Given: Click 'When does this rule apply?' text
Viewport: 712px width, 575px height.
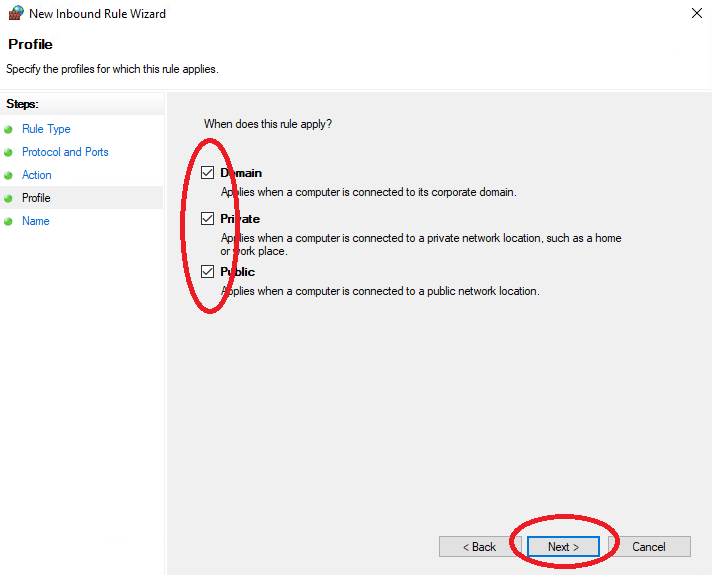Looking at the screenshot, I should click(268, 124).
